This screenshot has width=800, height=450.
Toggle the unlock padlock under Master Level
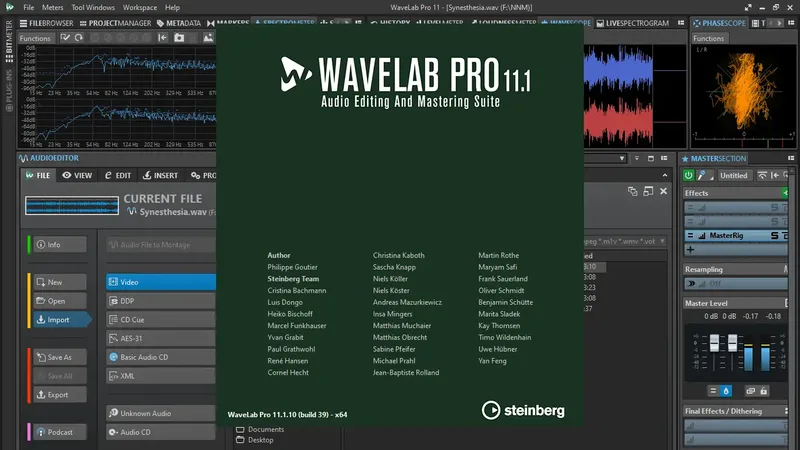pos(763,391)
